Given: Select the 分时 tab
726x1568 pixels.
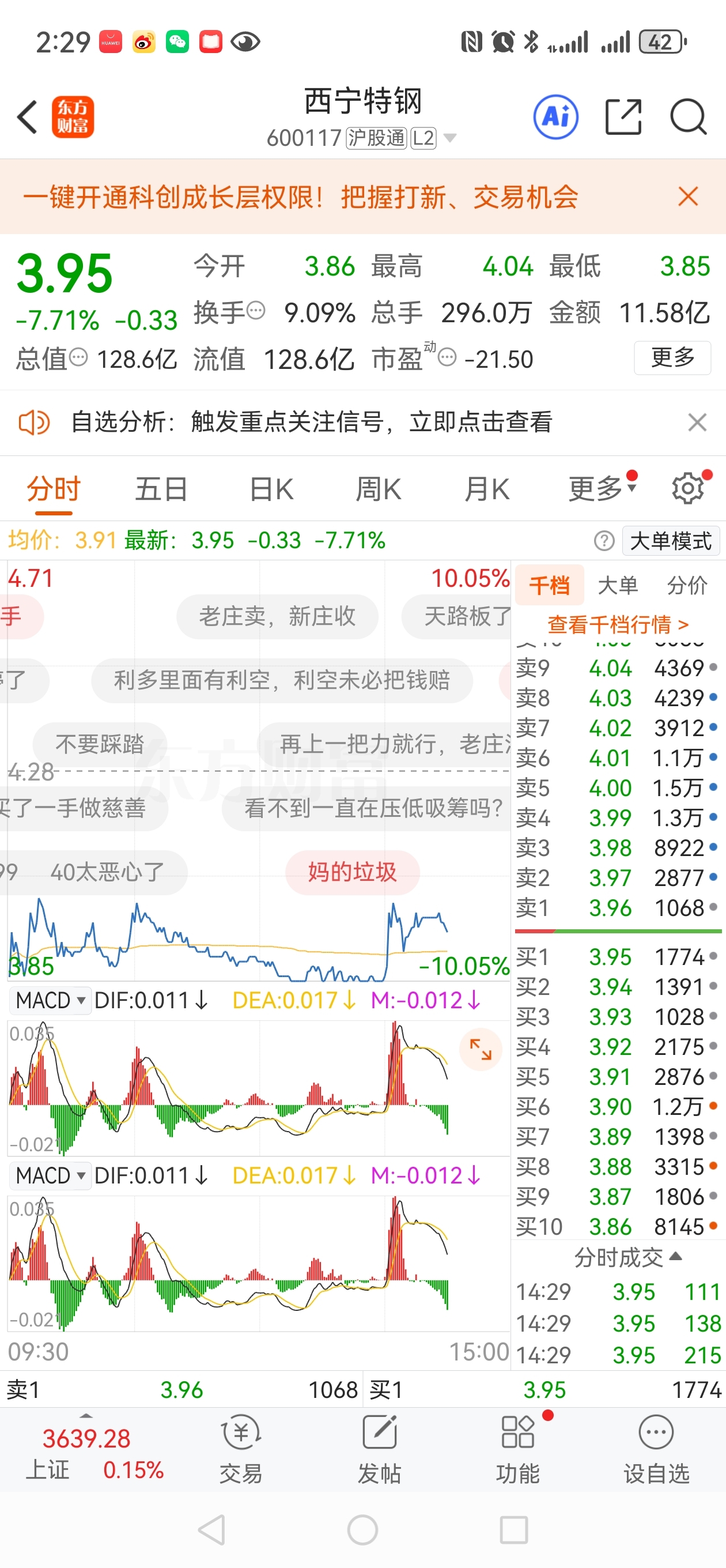Looking at the screenshot, I should (x=54, y=488).
